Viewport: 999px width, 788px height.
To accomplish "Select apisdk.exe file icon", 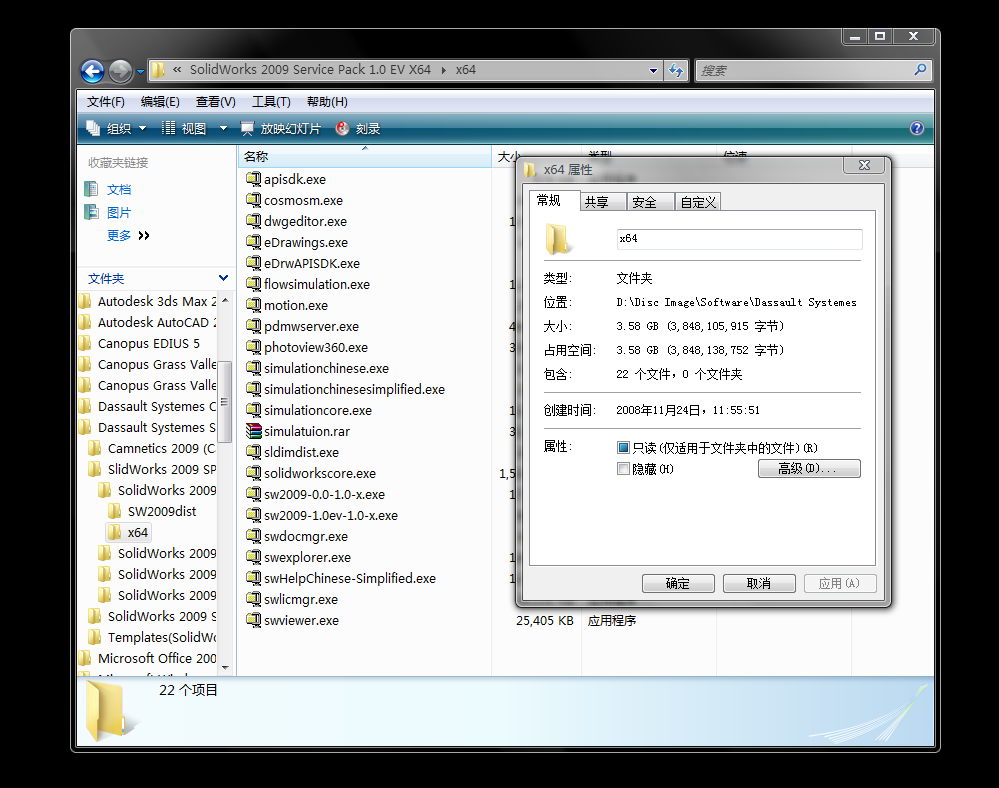I will tap(254, 179).
